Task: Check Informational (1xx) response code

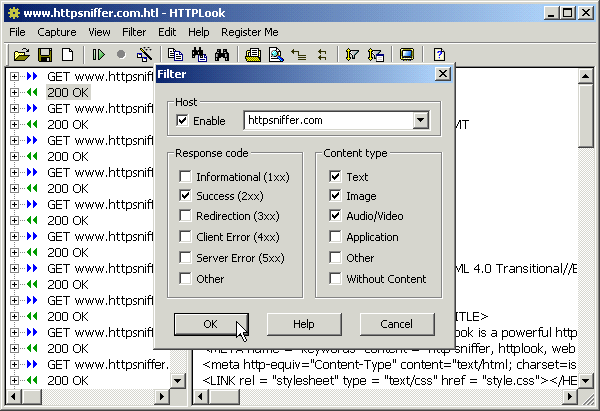Action: pos(185,176)
